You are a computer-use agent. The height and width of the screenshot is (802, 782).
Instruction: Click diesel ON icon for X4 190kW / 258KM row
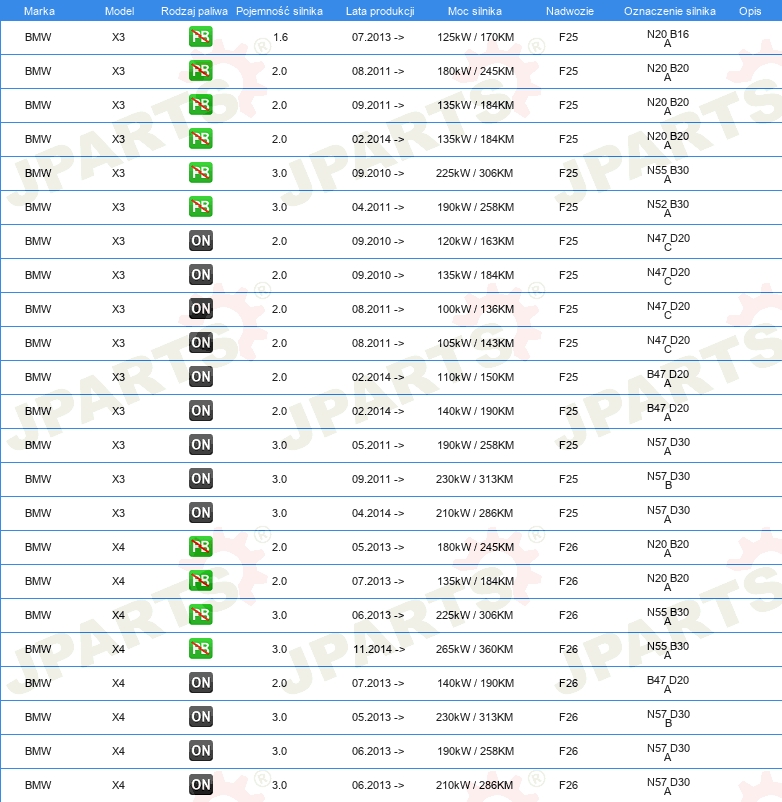[200, 751]
